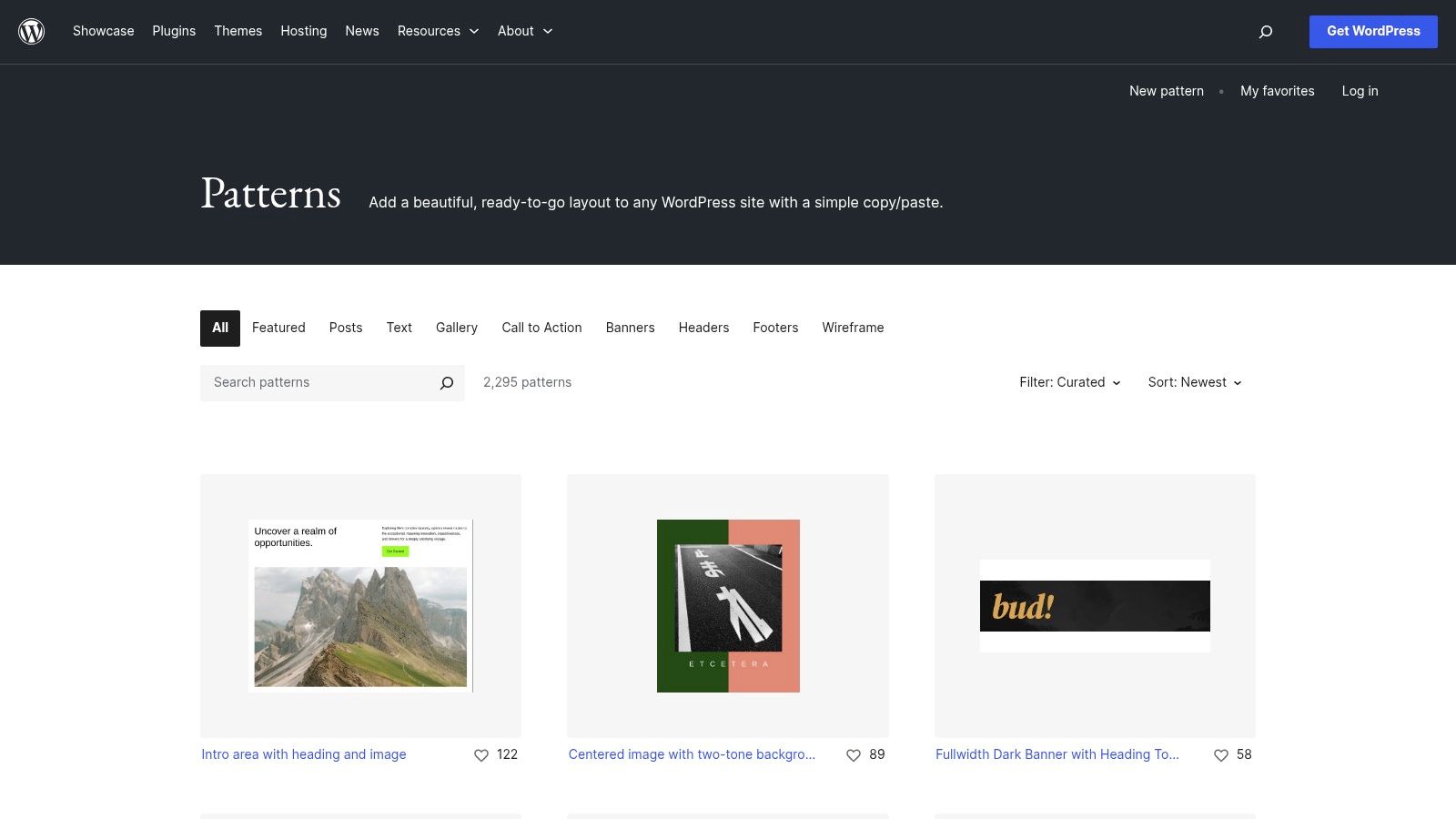Open the Plugins nav item
The height and width of the screenshot is (819, 1456).
point(174,31)
